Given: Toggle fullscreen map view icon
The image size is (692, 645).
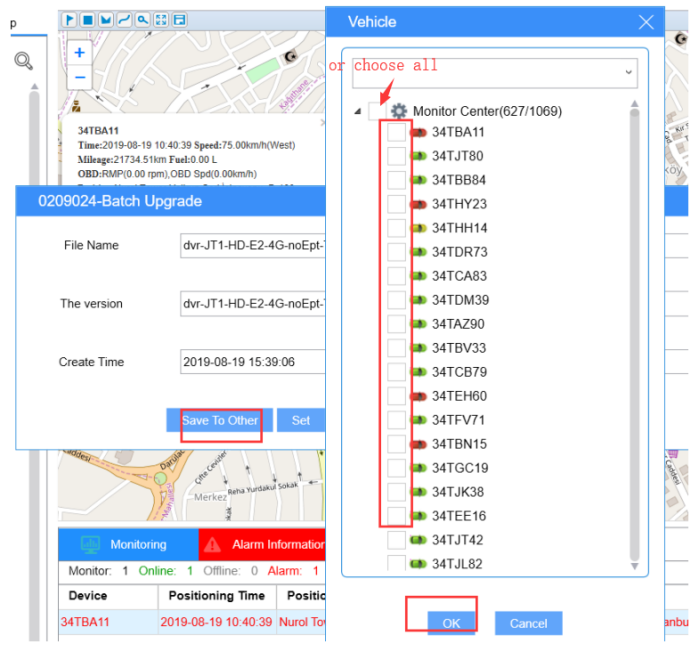Looking at the screenshot, I should click(161, 20).
